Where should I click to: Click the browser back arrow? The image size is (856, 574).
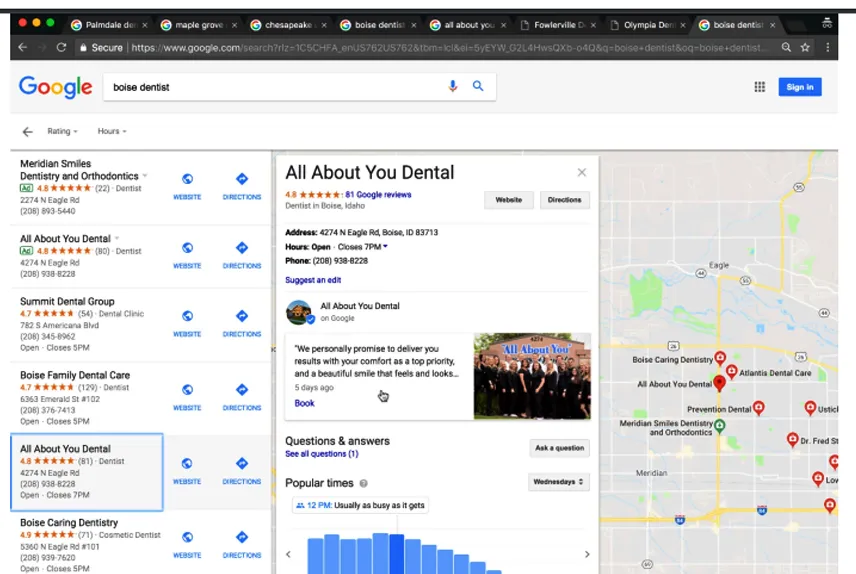tap(22, 48)
